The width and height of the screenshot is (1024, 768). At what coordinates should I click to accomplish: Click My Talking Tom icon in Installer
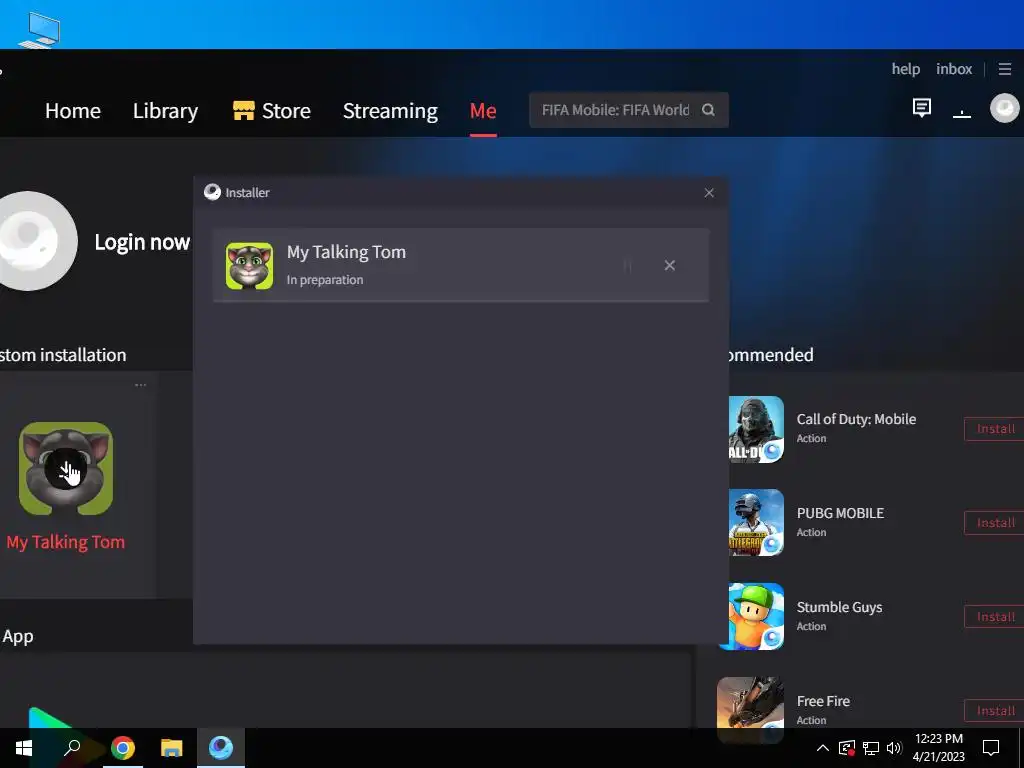(x=249, y=266)
